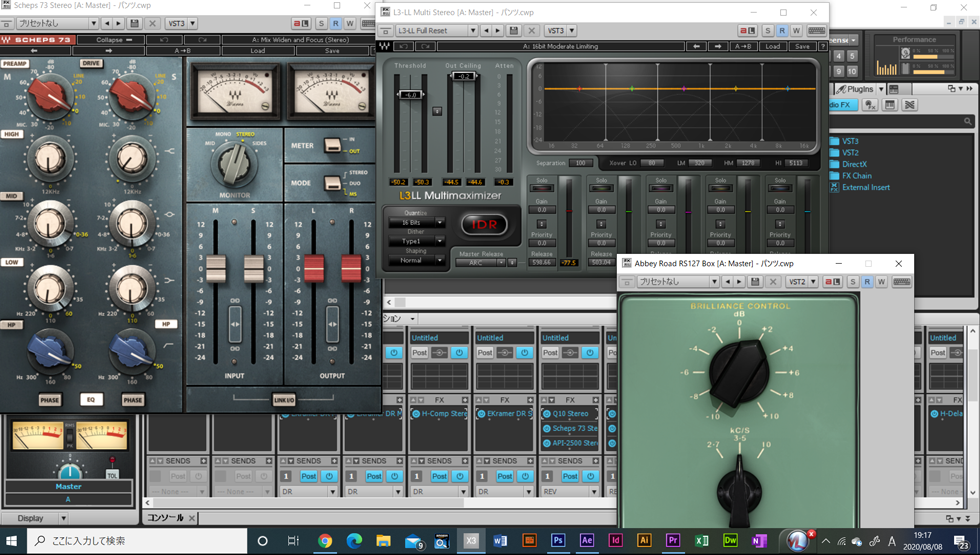980x555 pixels.
Task: Enable the IDR button in L3-LL
Action: pyautogui.click(x=484, y=224)
